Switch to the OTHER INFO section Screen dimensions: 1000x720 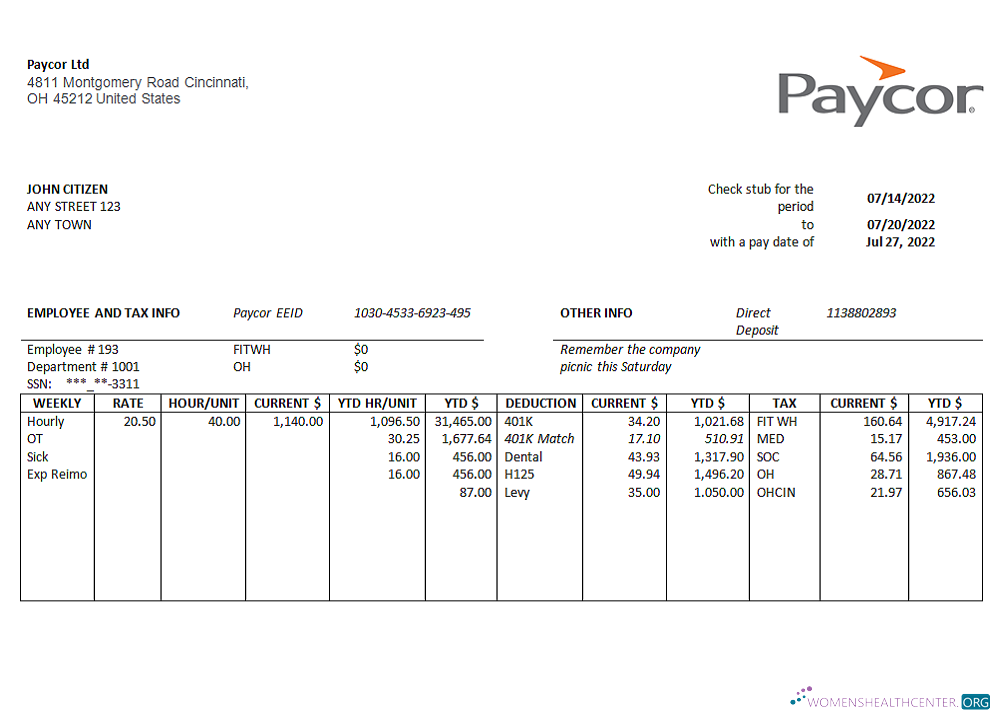coord(596,313)
